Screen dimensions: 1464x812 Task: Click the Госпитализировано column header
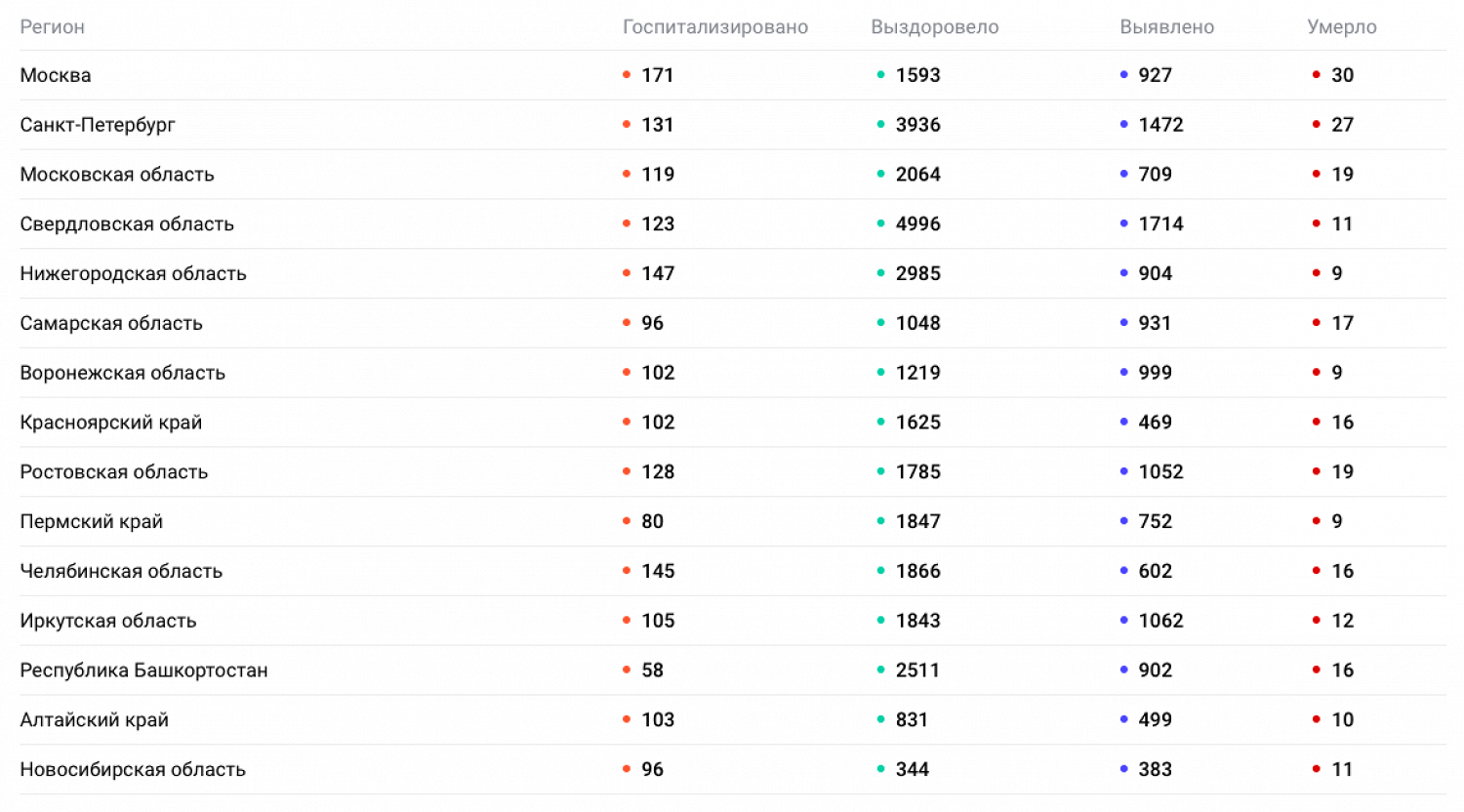click(x=714, y=27)
